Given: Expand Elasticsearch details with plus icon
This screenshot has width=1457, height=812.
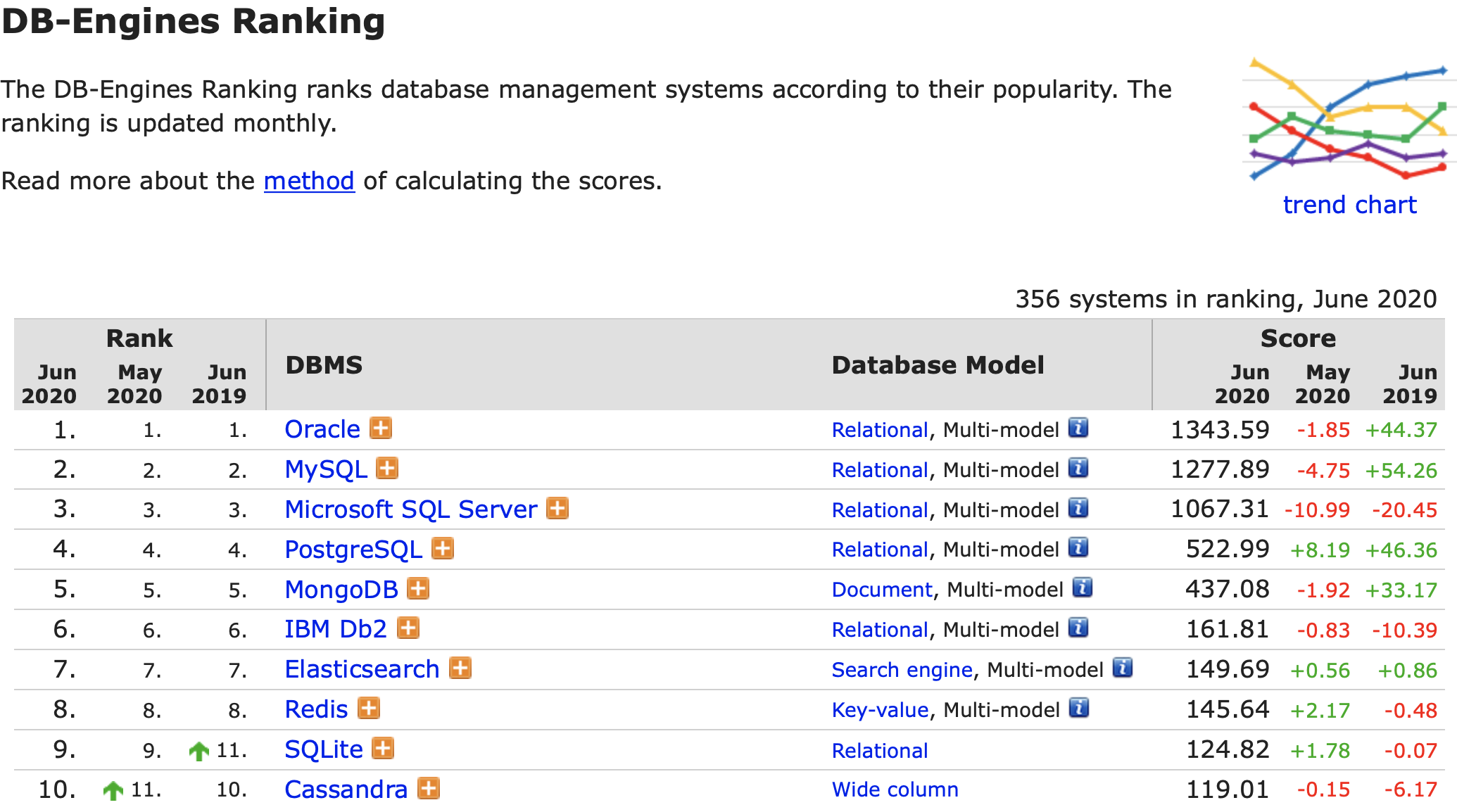Looking at the screenshot, I should click(x=460, y=668).
